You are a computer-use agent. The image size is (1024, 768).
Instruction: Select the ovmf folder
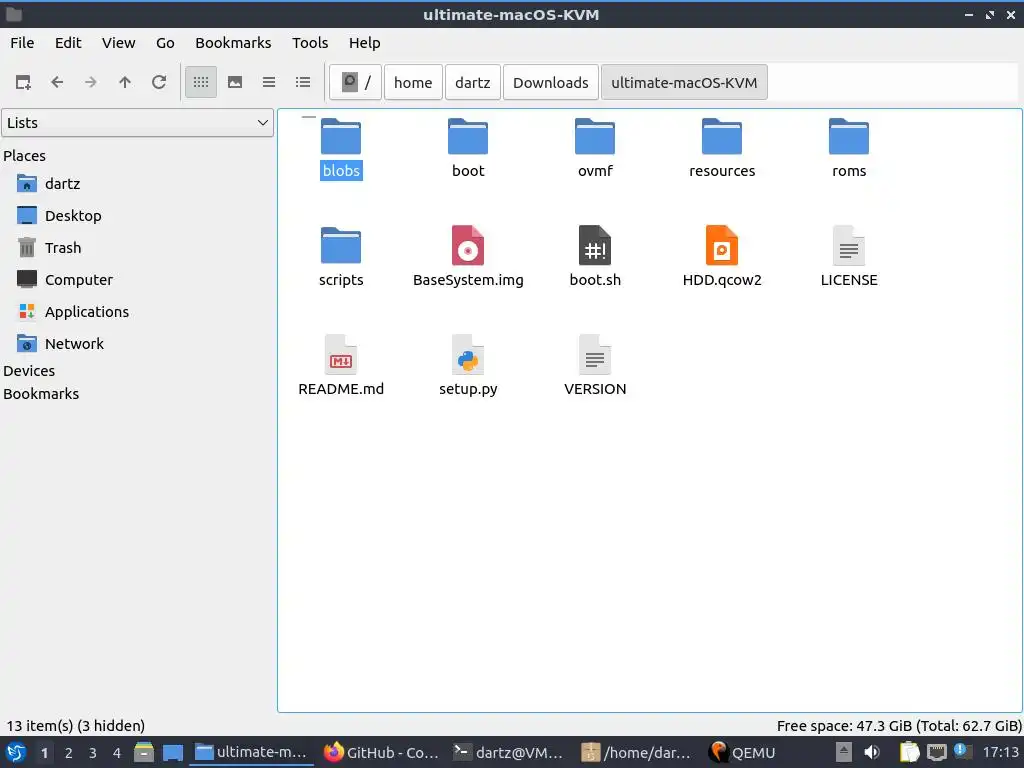point(595,148)
